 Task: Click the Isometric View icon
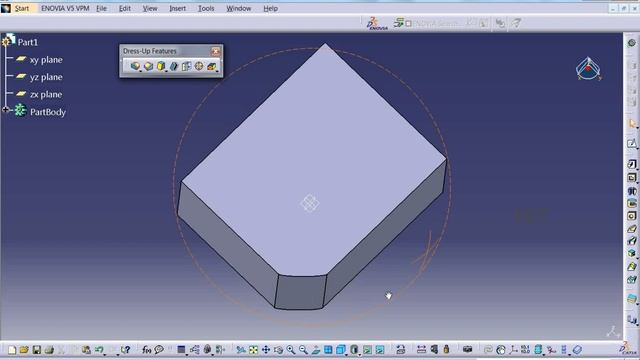tap(340, 350)
